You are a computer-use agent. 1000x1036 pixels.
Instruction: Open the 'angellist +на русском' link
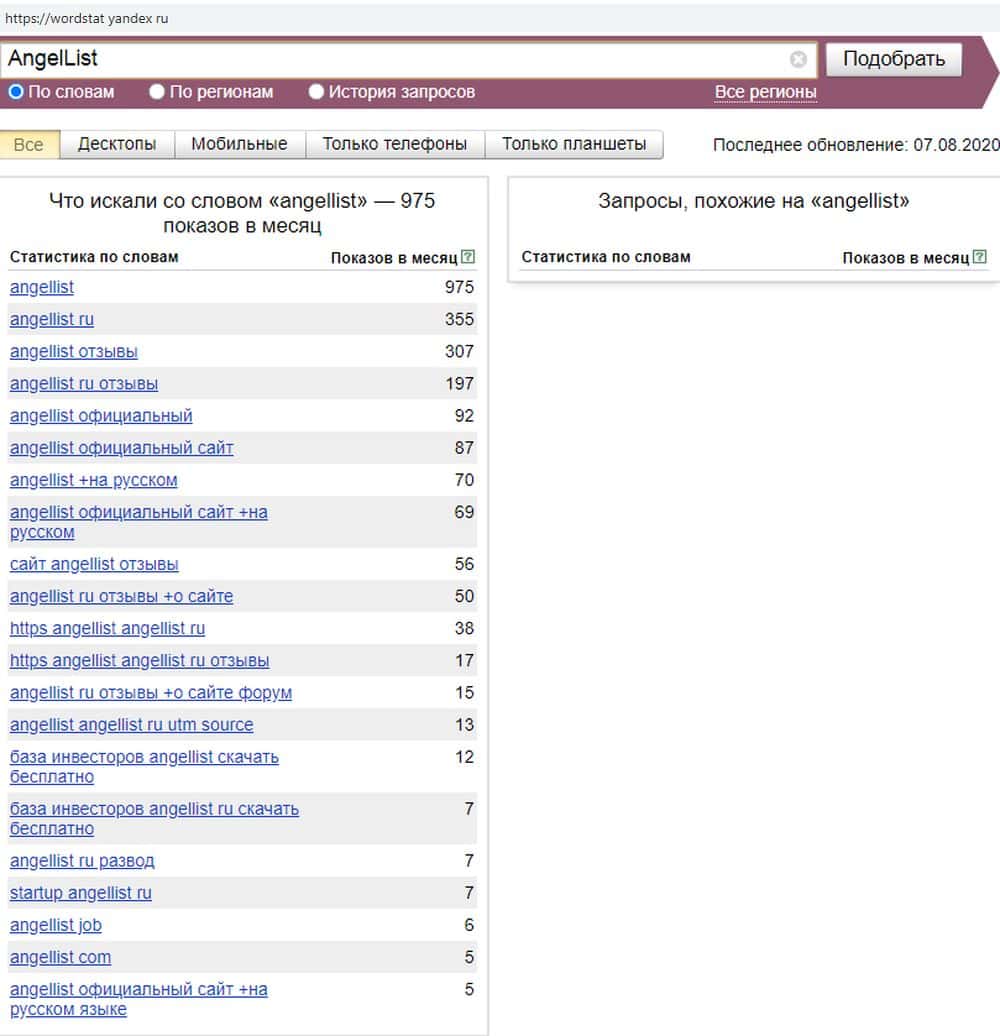click(x=93, y=480)
